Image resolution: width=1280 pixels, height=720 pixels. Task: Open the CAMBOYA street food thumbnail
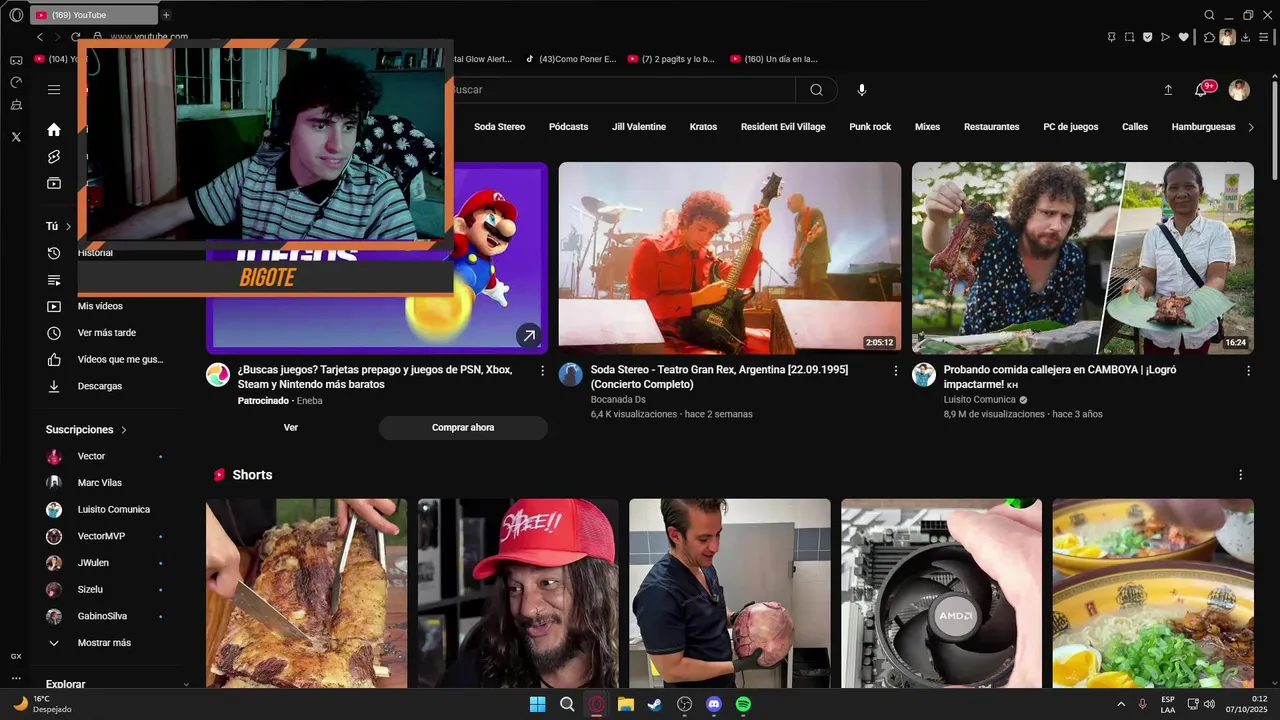tap(1083, 258)
